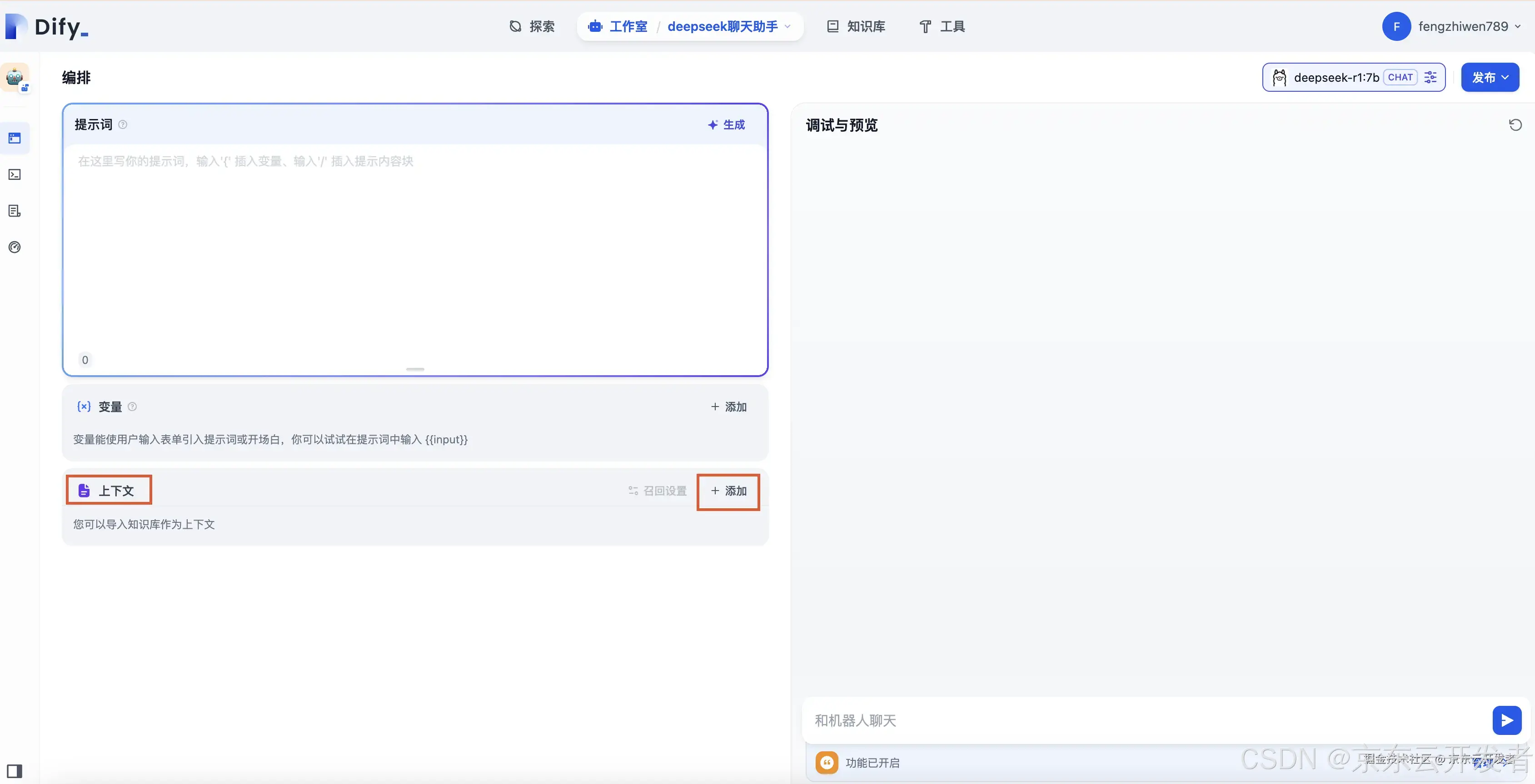This screenshot has height=784, width=1535.
Task: Add a variable with 添加 button
Action: pyautogui.click(x=728, y=407)
